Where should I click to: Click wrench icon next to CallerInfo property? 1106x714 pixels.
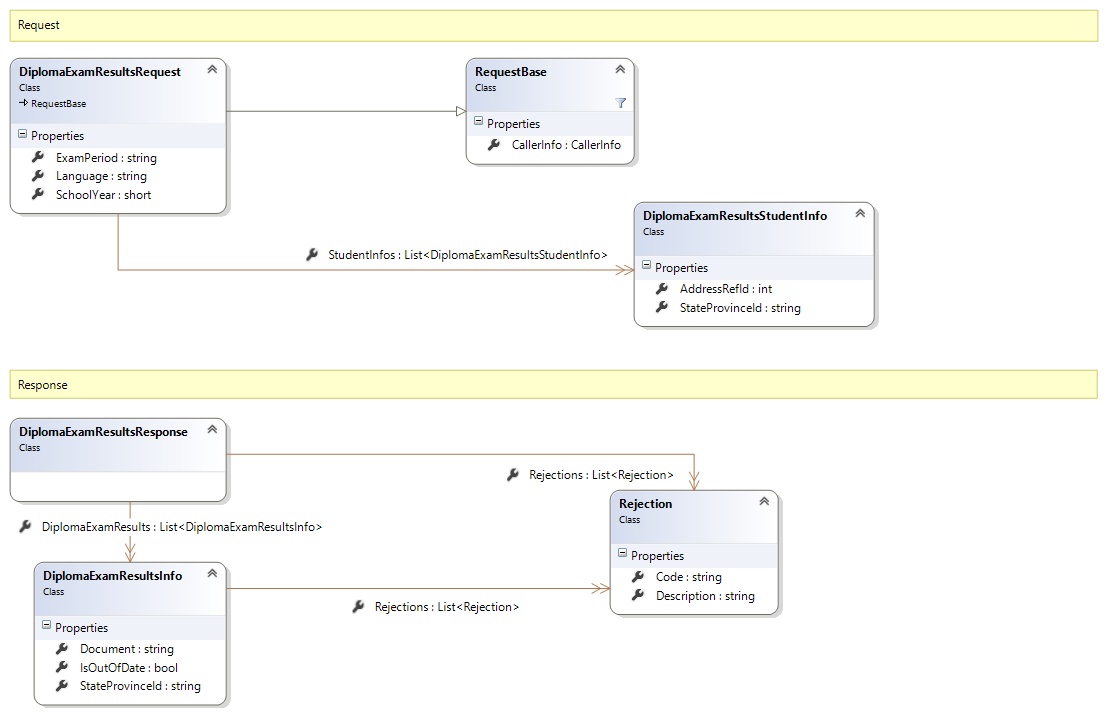(494, 145)
